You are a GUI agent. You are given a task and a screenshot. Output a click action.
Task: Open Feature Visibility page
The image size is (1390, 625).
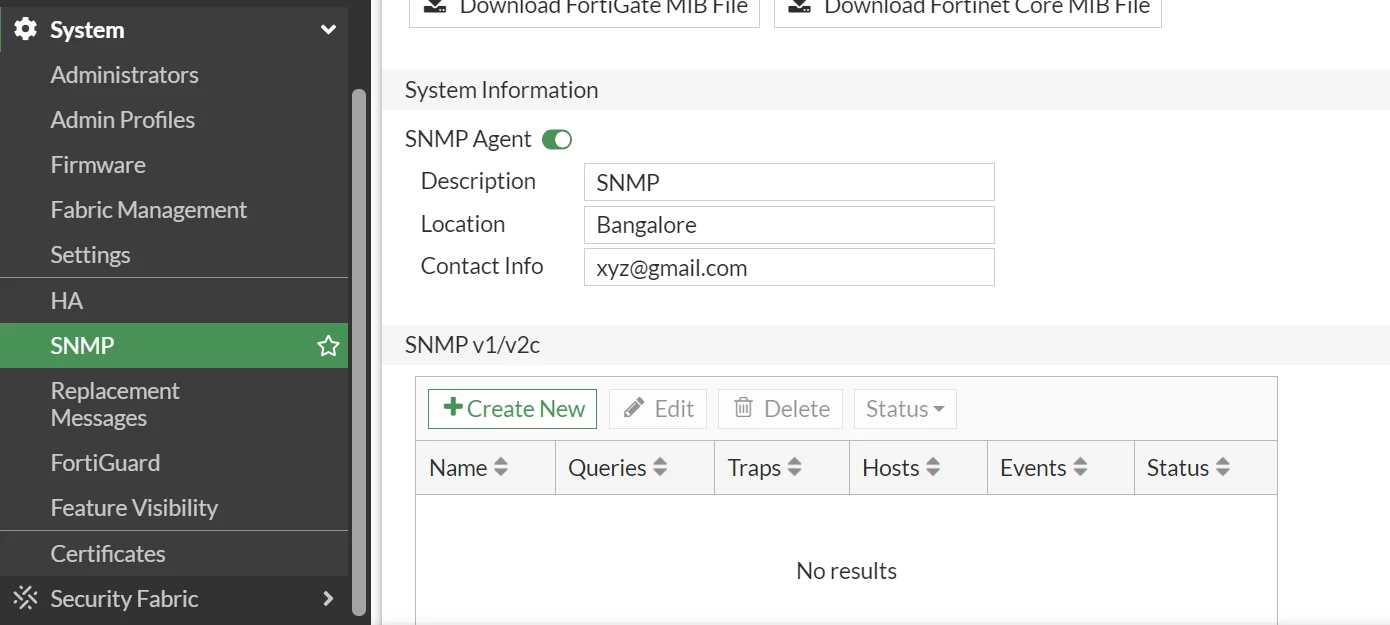[x=134, y=508]
